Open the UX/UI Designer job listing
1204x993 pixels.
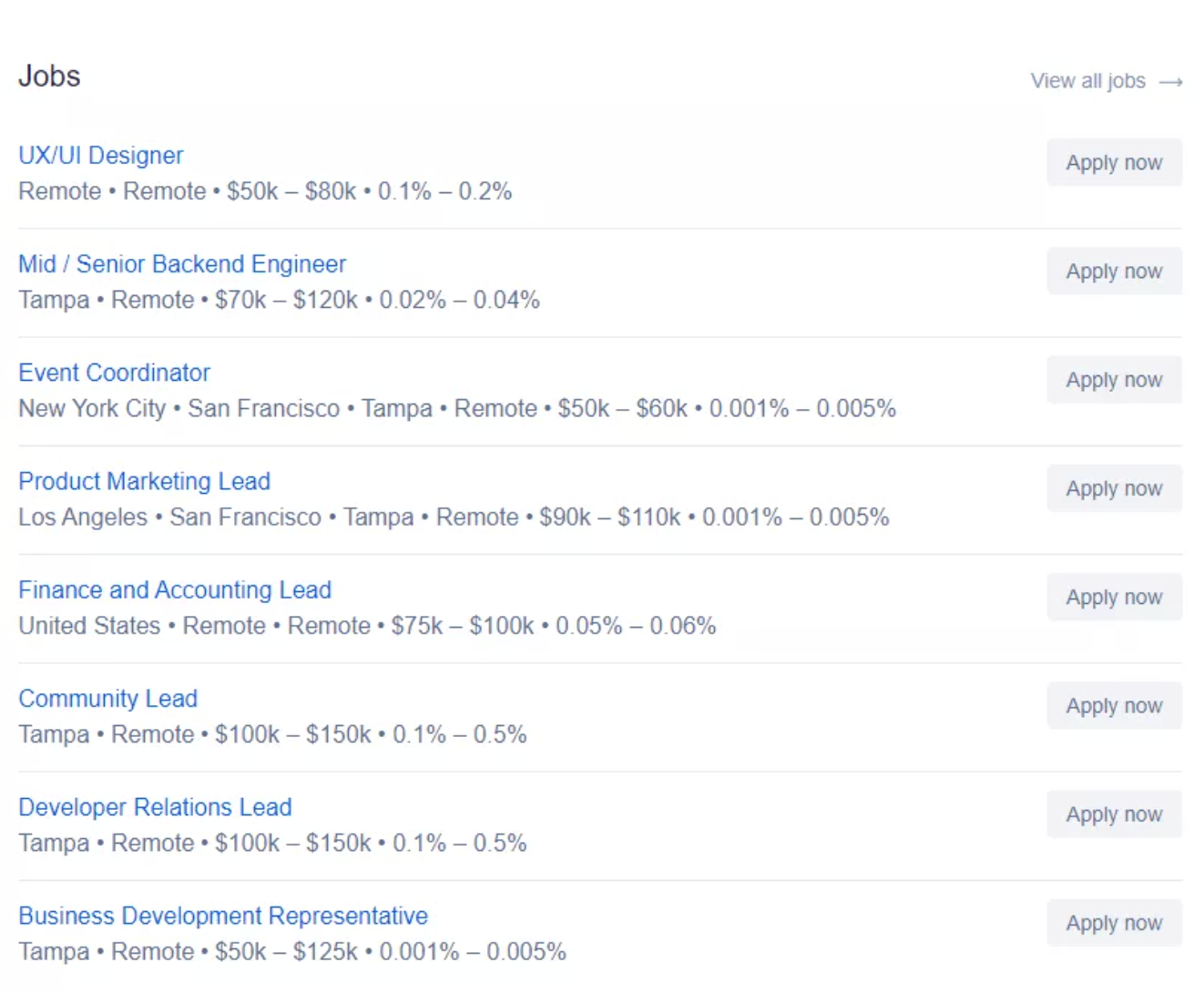[100, 156]
